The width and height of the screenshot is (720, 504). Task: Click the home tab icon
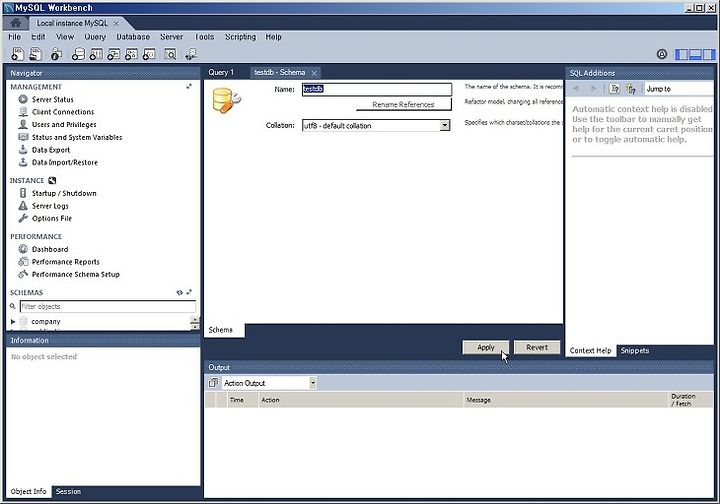coord(16,23)
